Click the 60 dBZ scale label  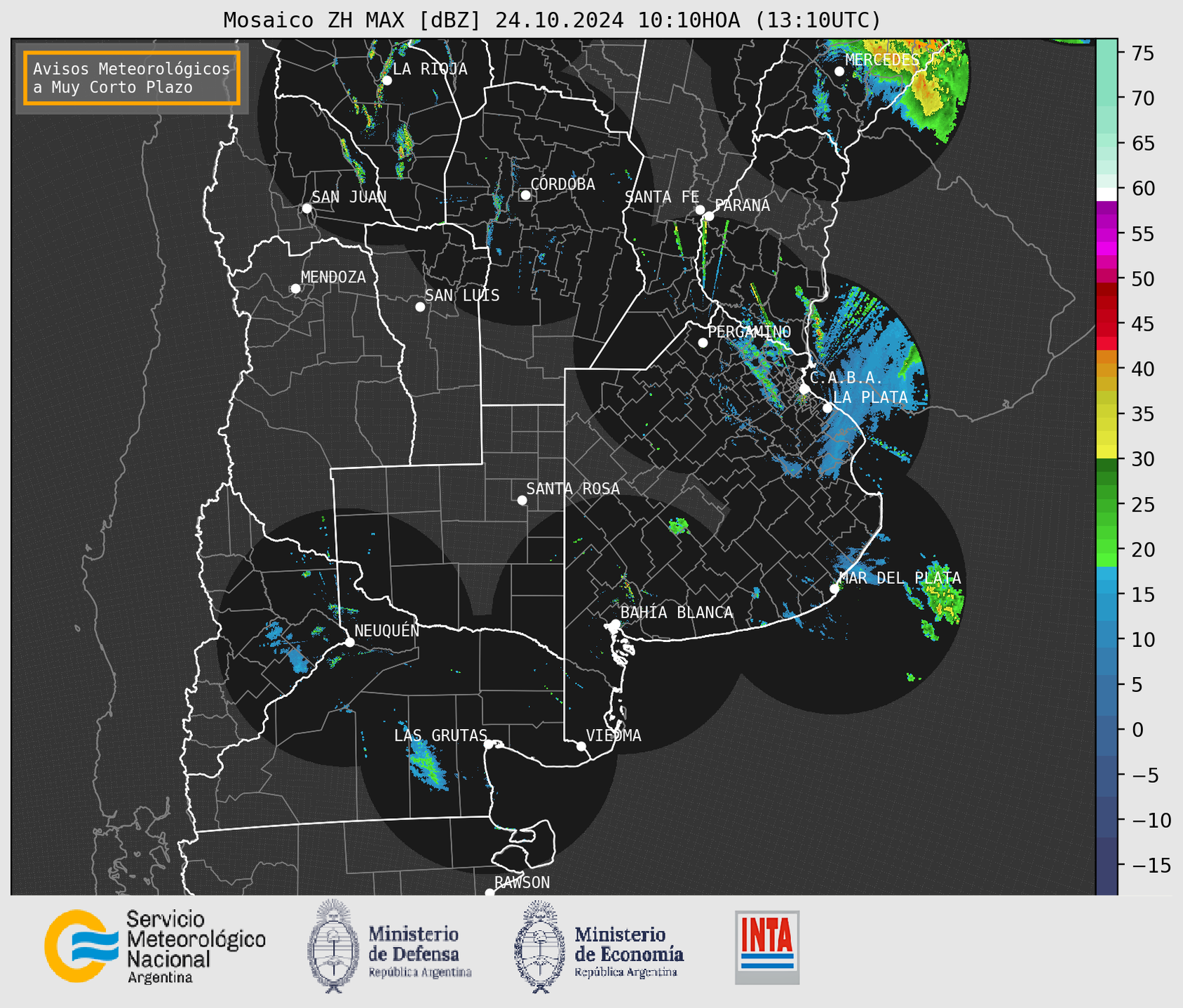(1143, 189)
